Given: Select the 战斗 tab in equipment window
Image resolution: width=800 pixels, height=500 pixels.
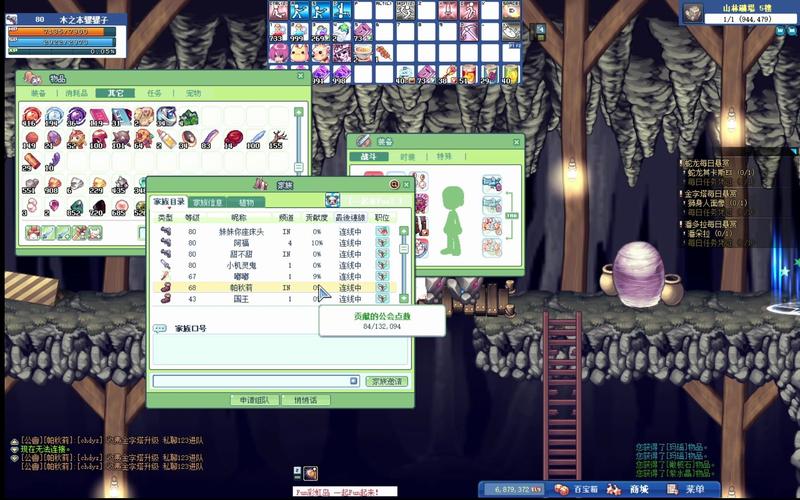Looking at the screenshot, I should point(368,157).
